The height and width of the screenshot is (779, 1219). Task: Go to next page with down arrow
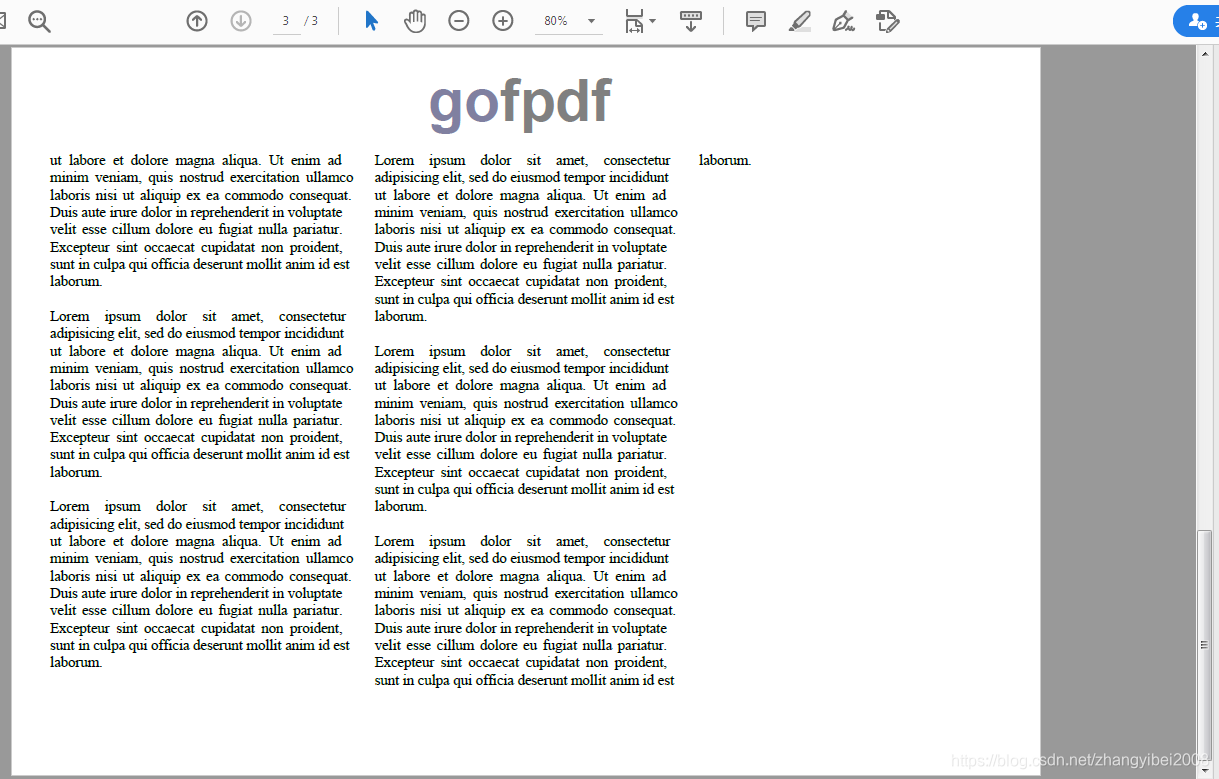click(241, 21)
